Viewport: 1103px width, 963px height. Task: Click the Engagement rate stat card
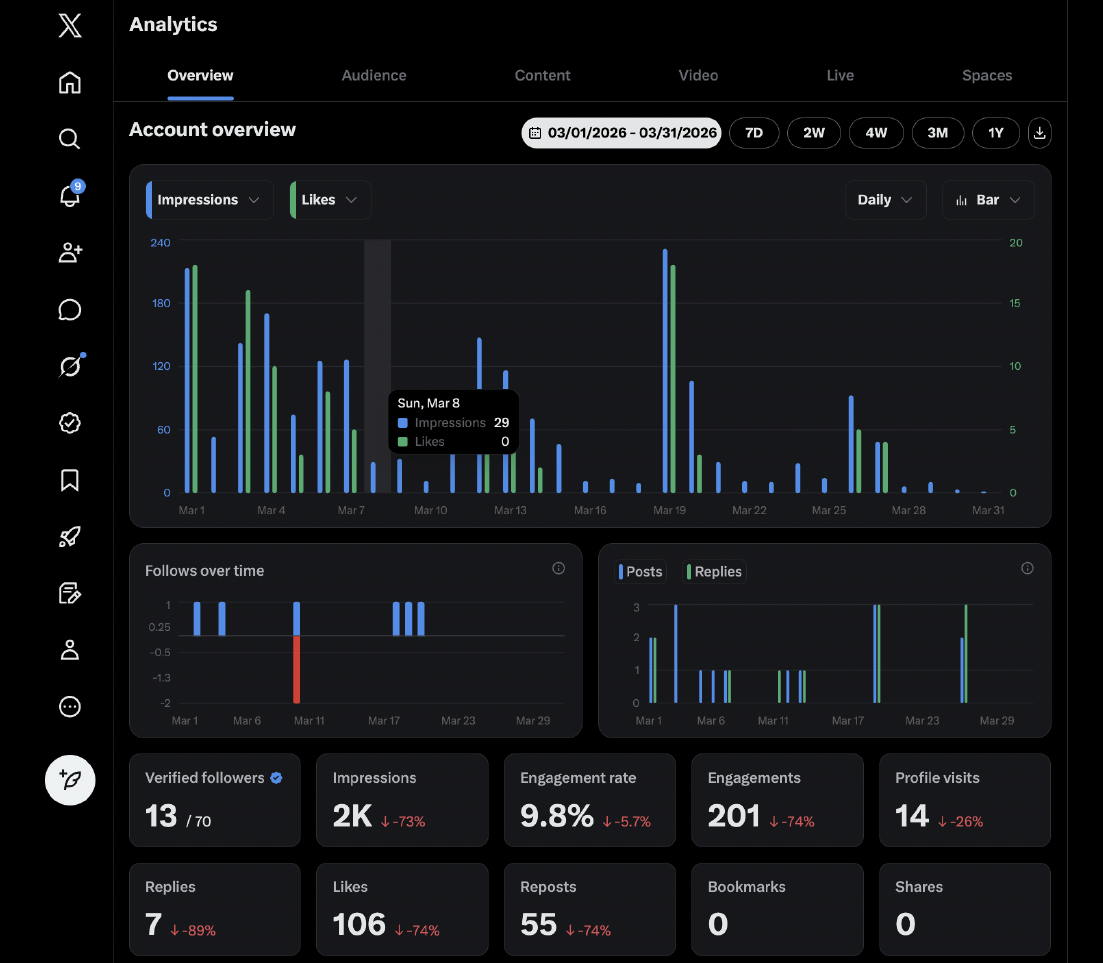(x=590, y=801)
